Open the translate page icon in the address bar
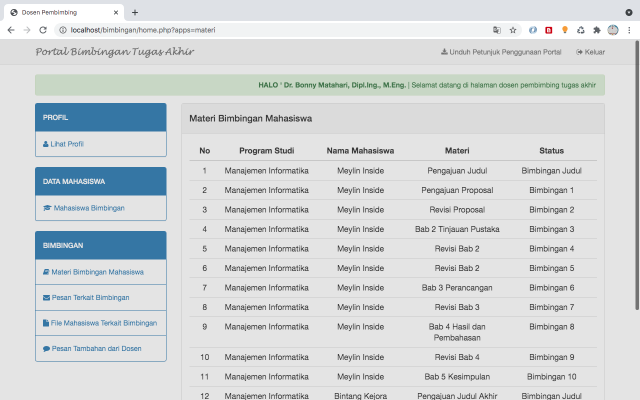 (x=497, y=30)
